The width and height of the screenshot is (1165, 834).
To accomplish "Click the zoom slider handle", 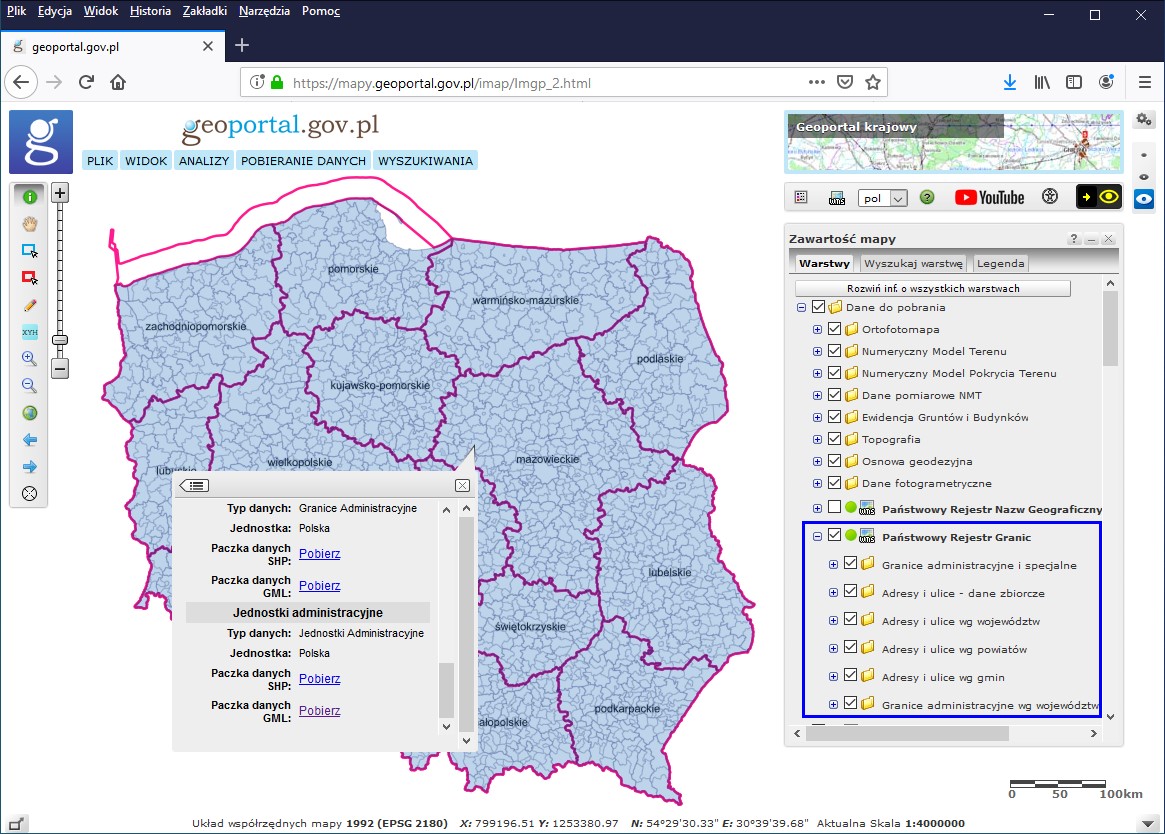I will [60, 340].
